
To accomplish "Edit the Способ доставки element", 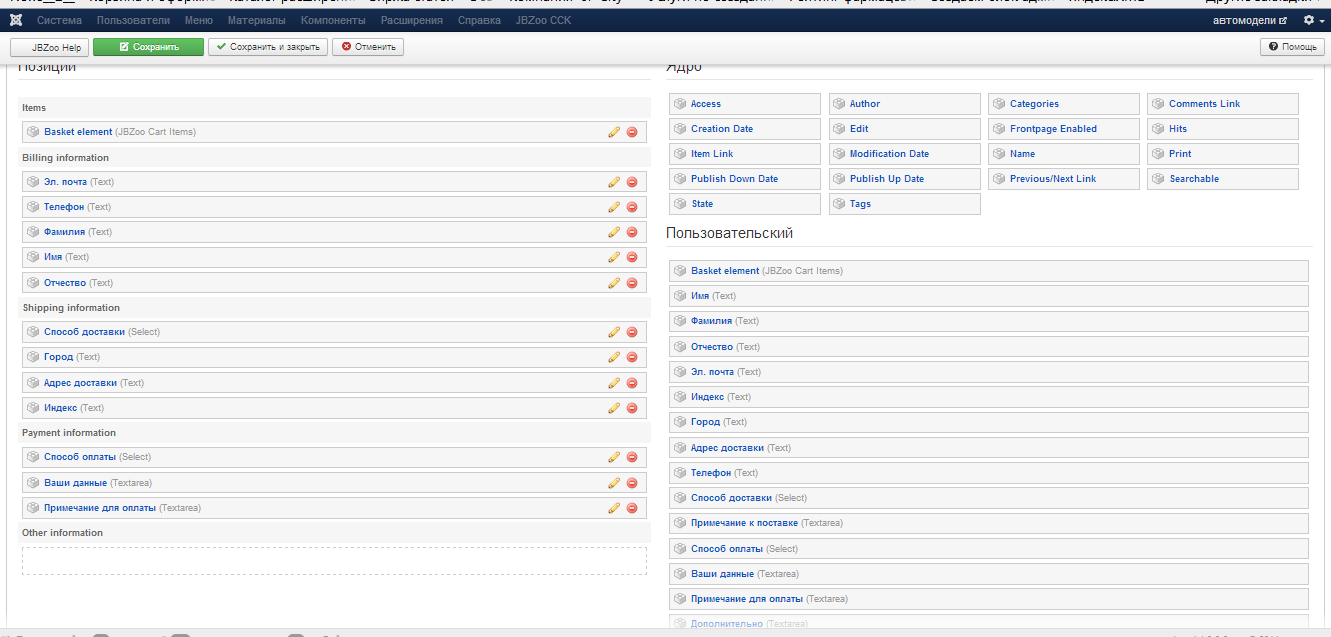I will point(614,332).
